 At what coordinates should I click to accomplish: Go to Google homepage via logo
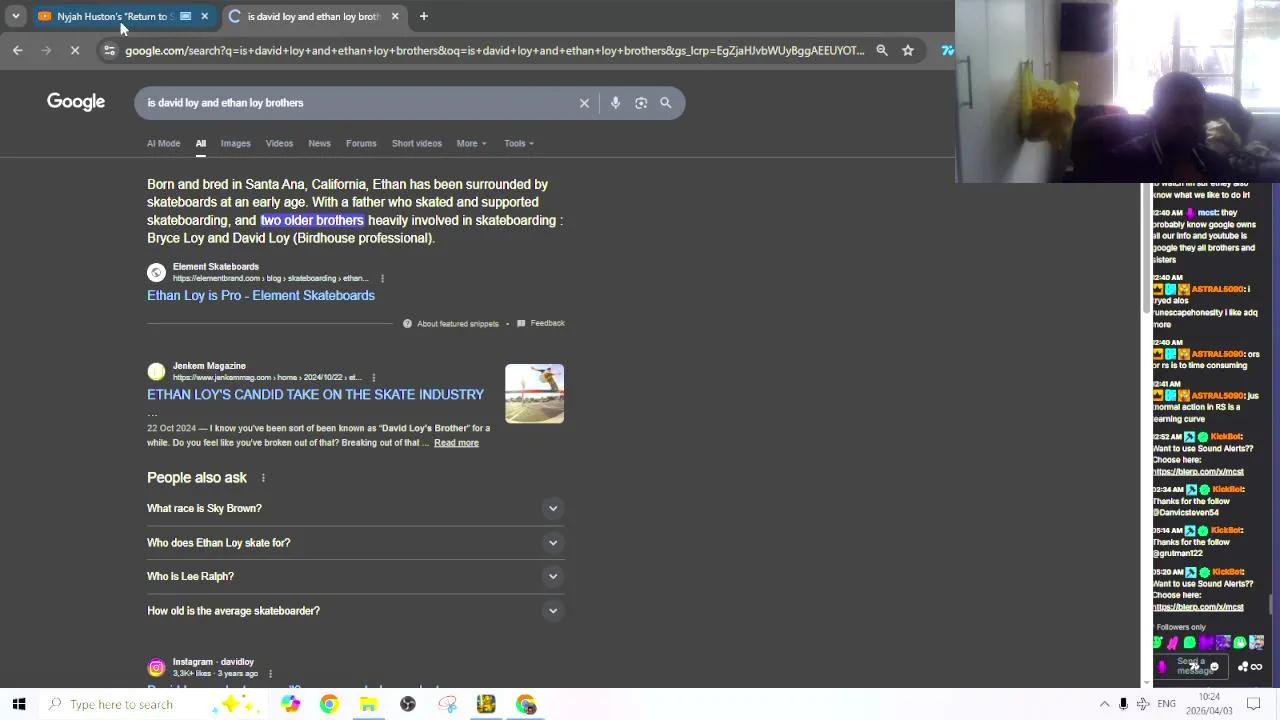(76, 102)
